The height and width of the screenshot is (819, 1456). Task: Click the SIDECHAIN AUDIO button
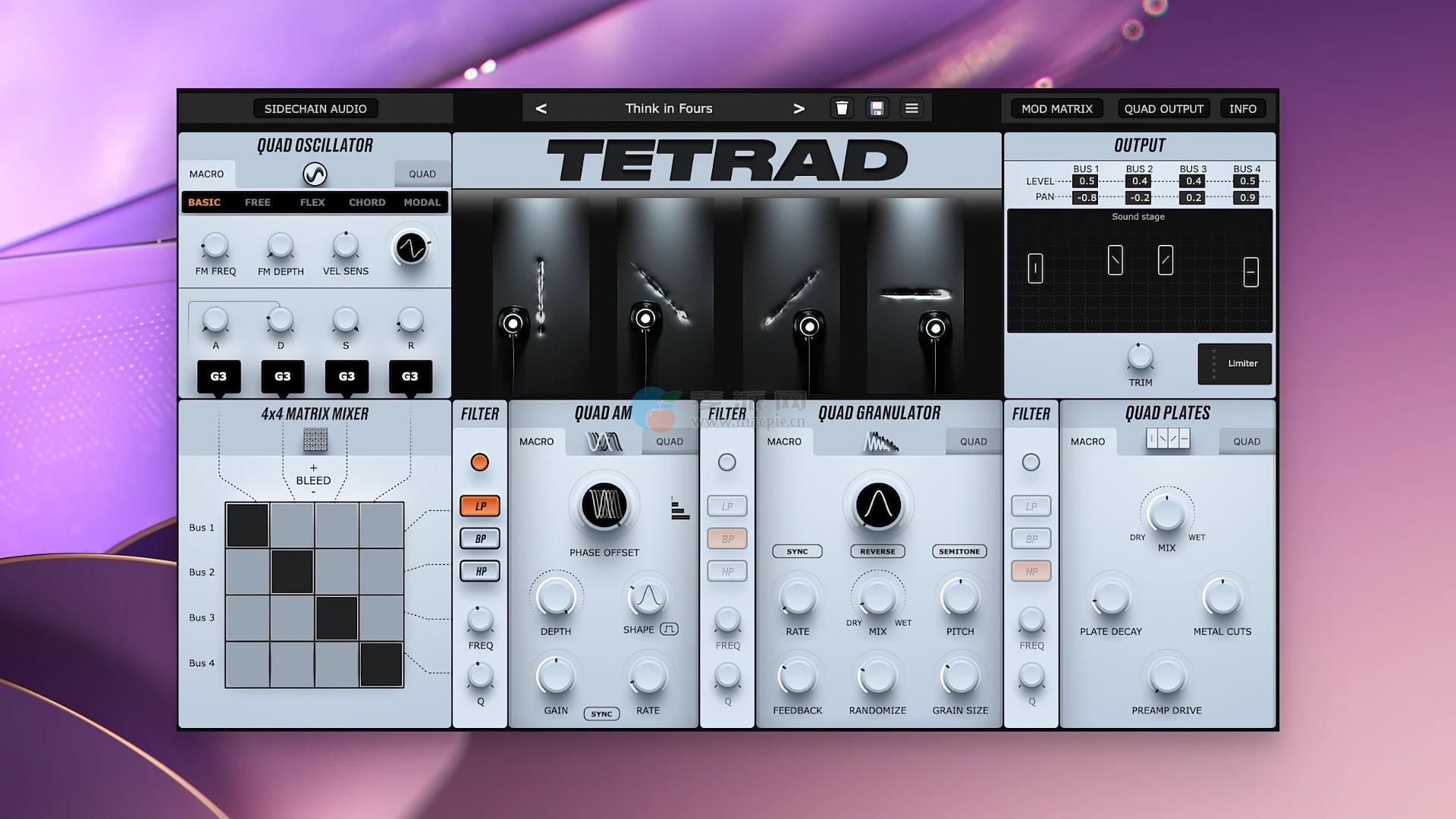pos(315,108)
